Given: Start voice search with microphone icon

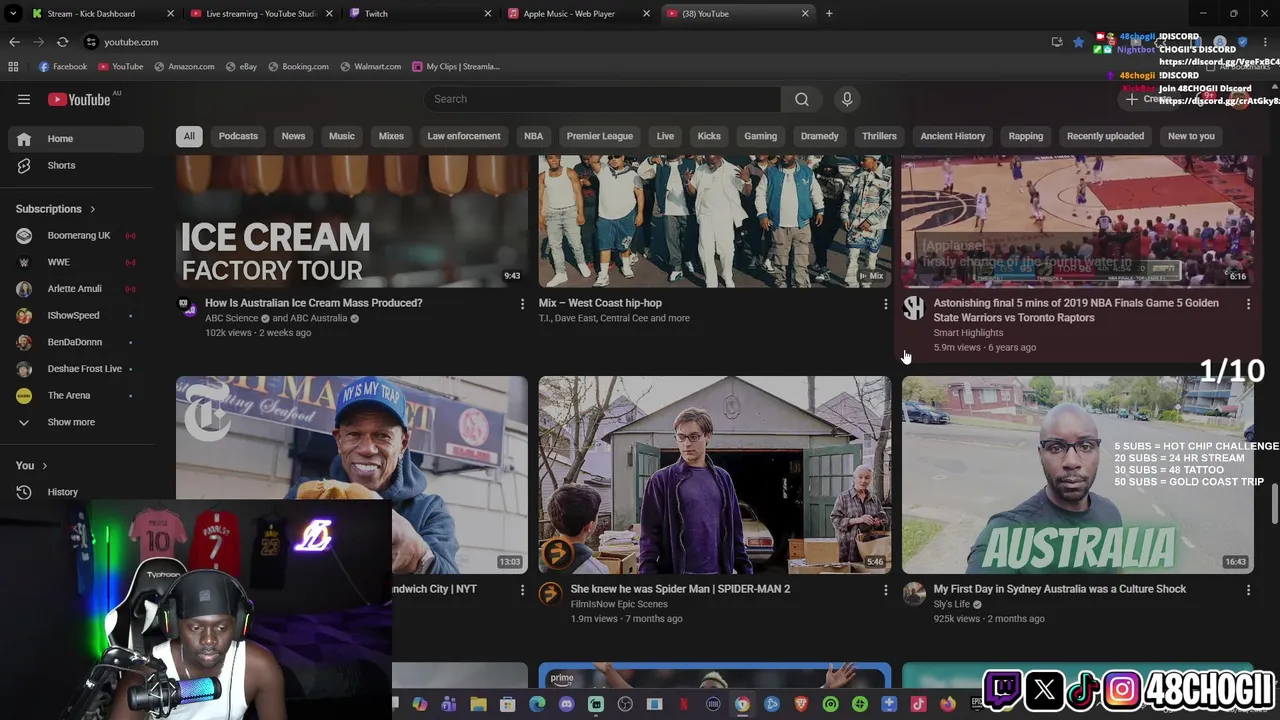Looking at the screenshot, I should point(847,99).
